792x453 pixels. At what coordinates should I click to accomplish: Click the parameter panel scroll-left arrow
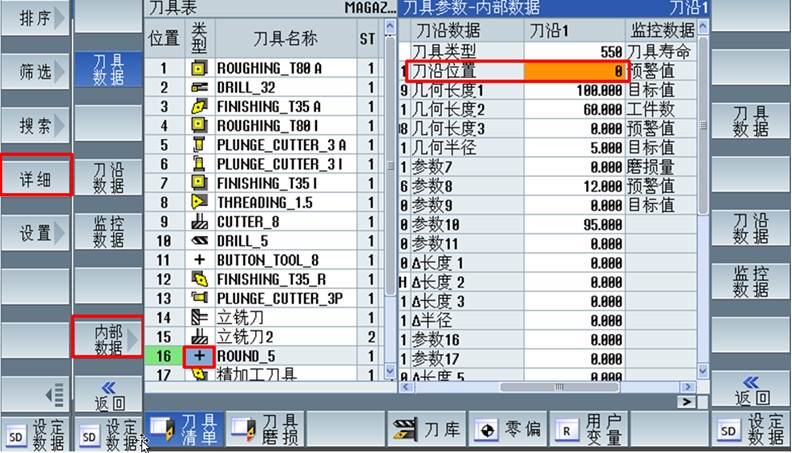tap(406, 387)
